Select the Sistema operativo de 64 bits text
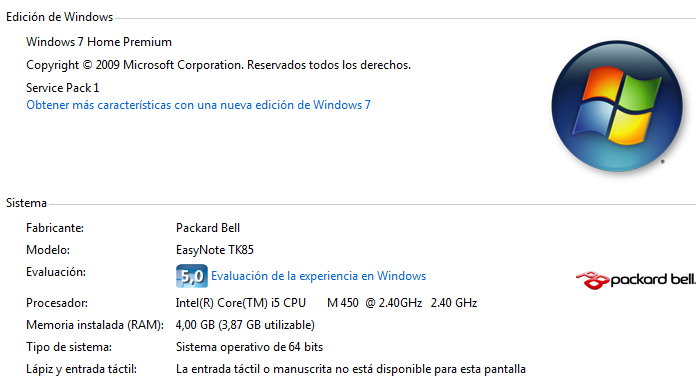The width and height of the screenshot is (700, 389). tap(249, 347)
